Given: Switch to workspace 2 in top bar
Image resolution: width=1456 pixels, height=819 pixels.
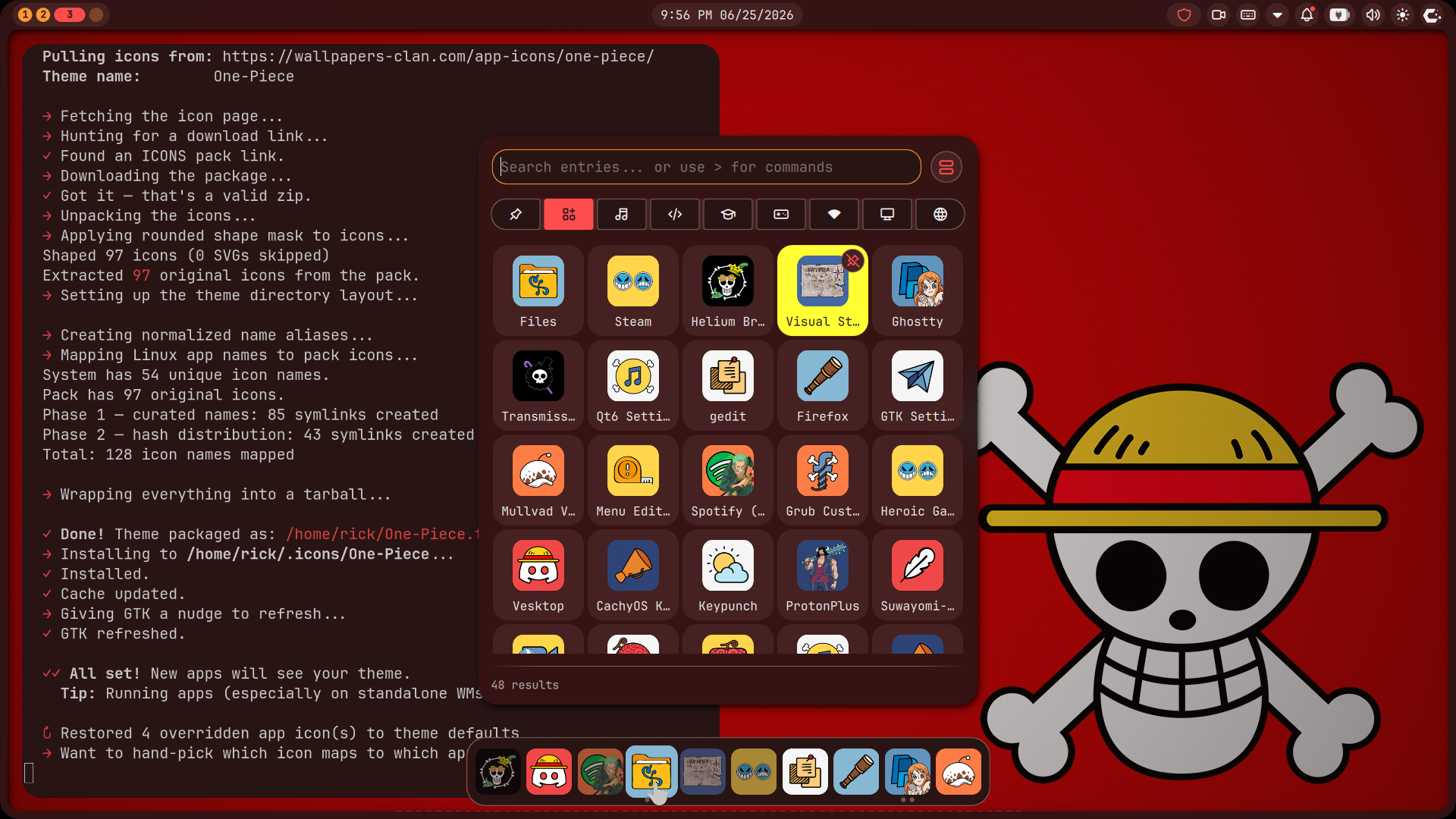Looking at the screenshot, I should [43, 14].
